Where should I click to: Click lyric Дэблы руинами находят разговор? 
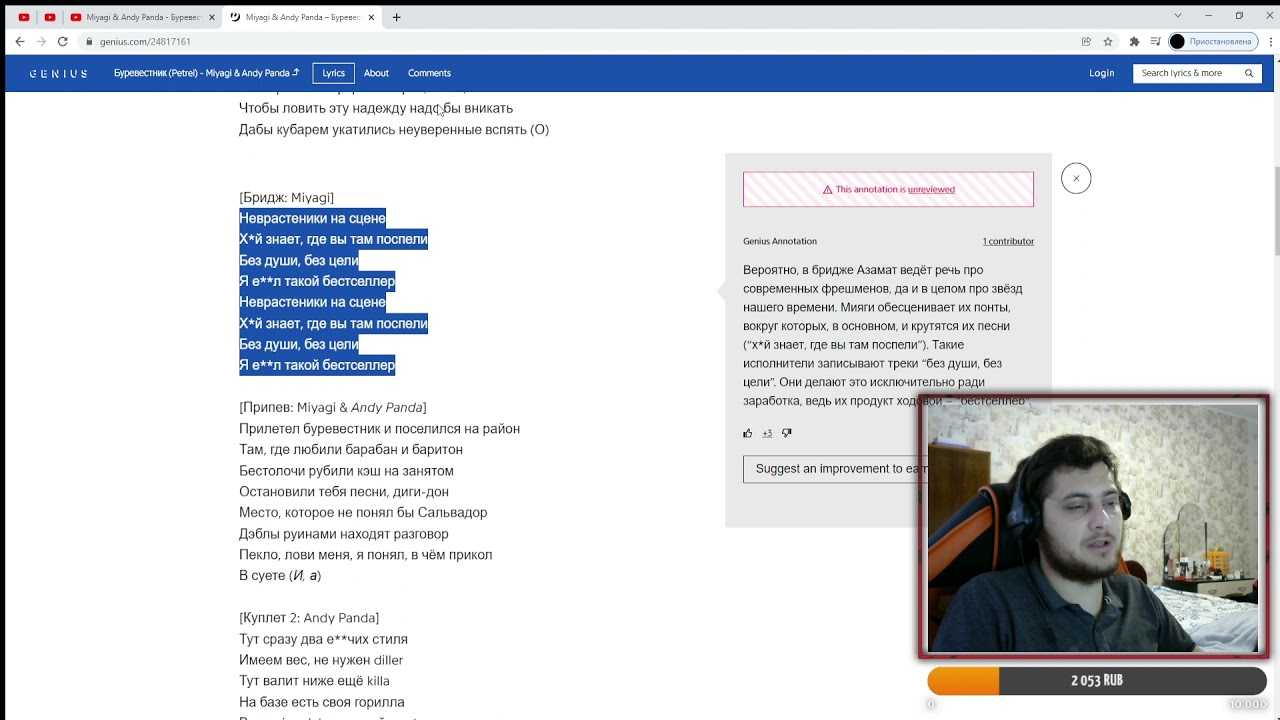(x=344, y=533)
